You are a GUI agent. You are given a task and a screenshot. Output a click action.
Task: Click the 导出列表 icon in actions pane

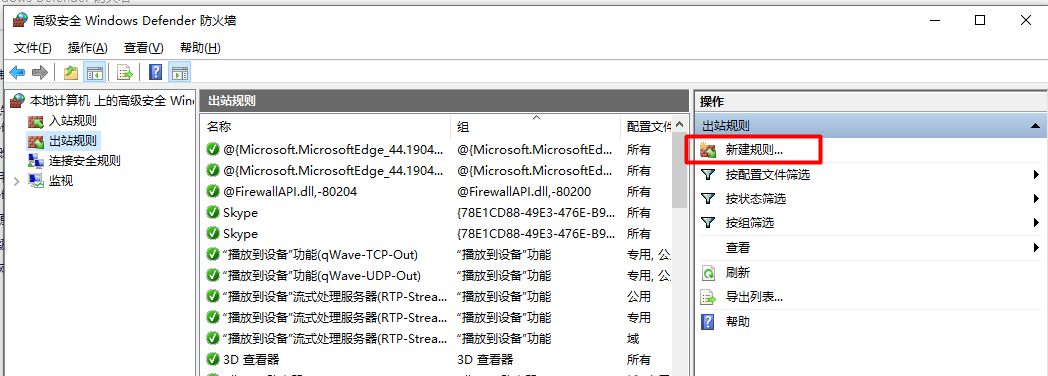coord(708,297)
